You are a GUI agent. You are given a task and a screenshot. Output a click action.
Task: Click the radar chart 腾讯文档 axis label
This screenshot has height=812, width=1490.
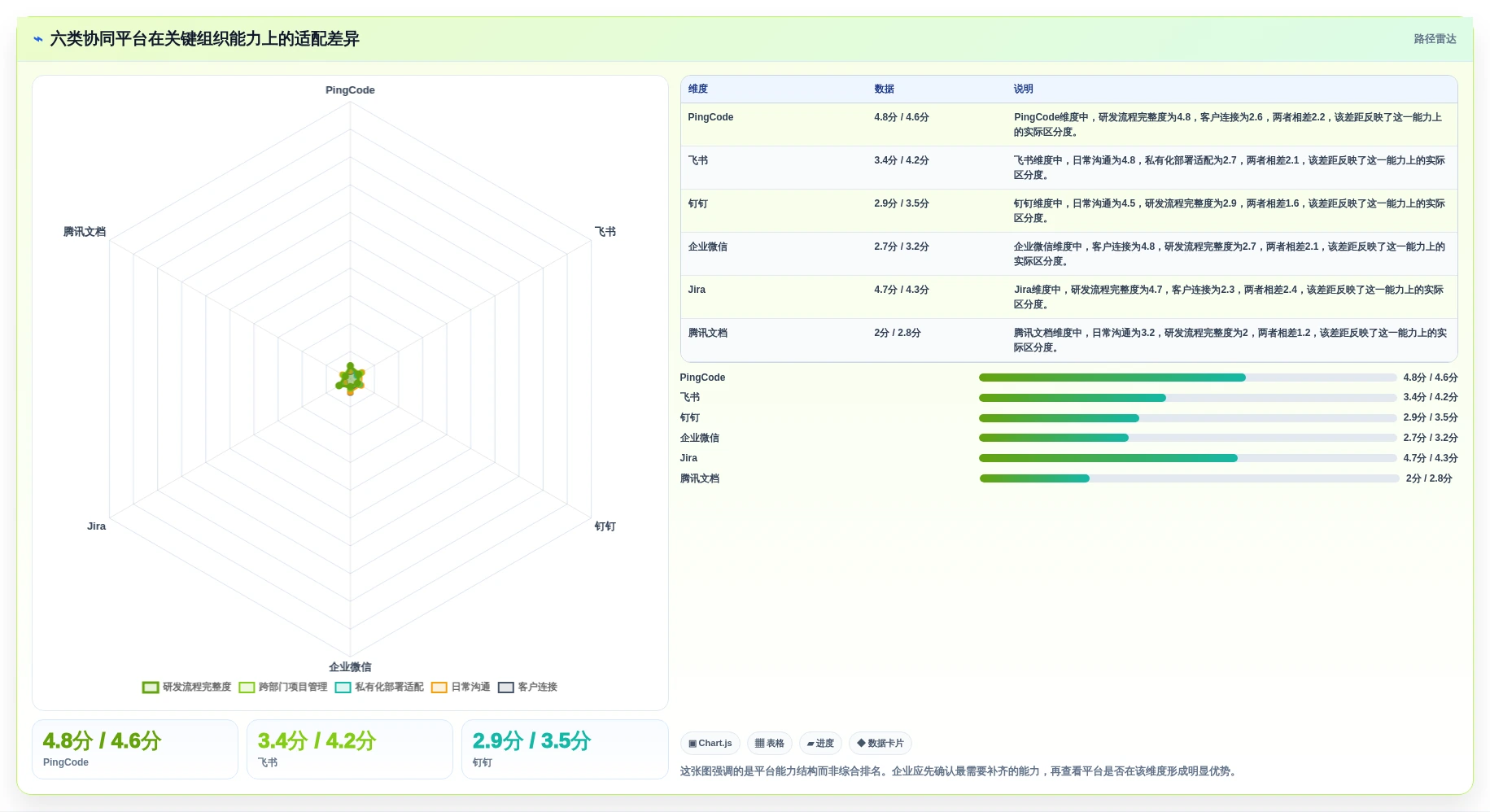[85, 232]
